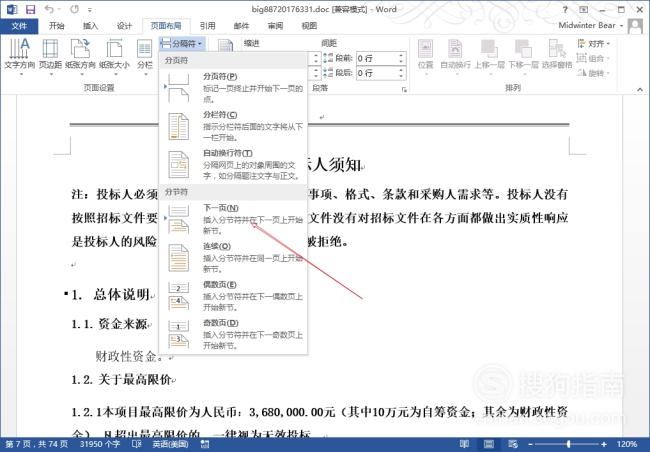Switch to the 设计 (Design) tab
Viewport: 650px width, 452px height.
pos(124,26)
